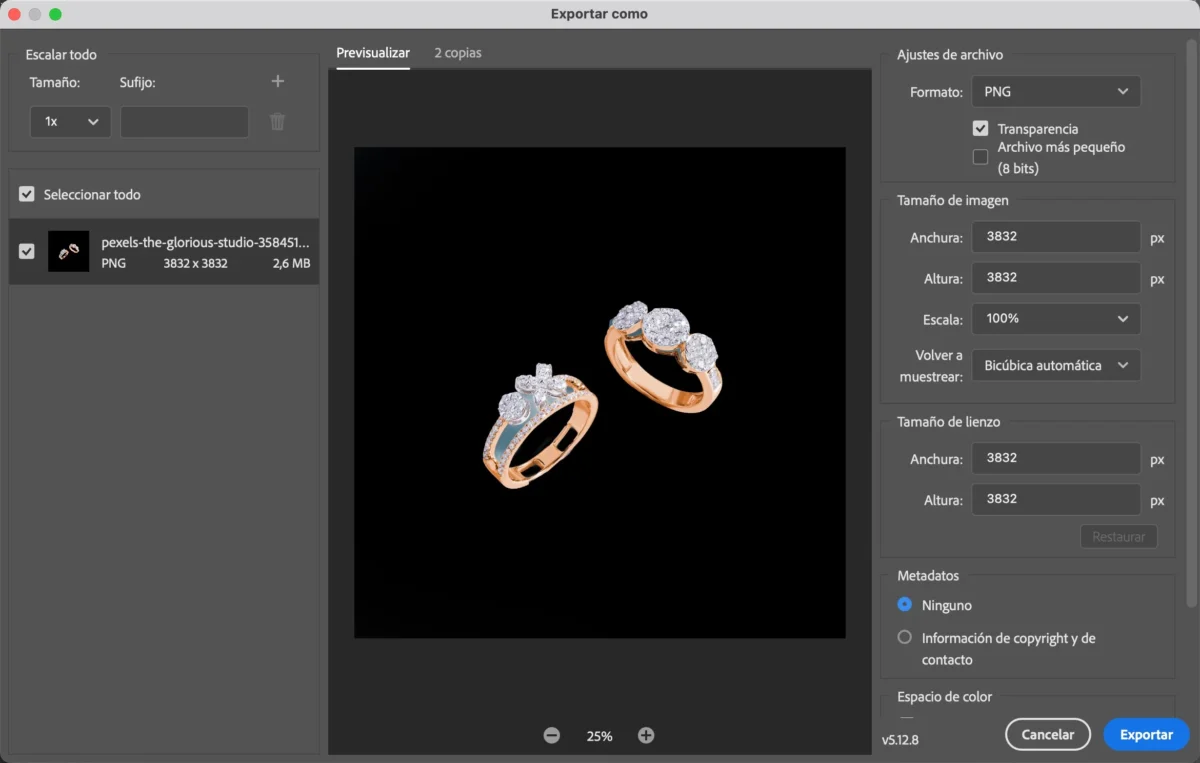Switch to the Previsualizar tab

coord(373,53)
